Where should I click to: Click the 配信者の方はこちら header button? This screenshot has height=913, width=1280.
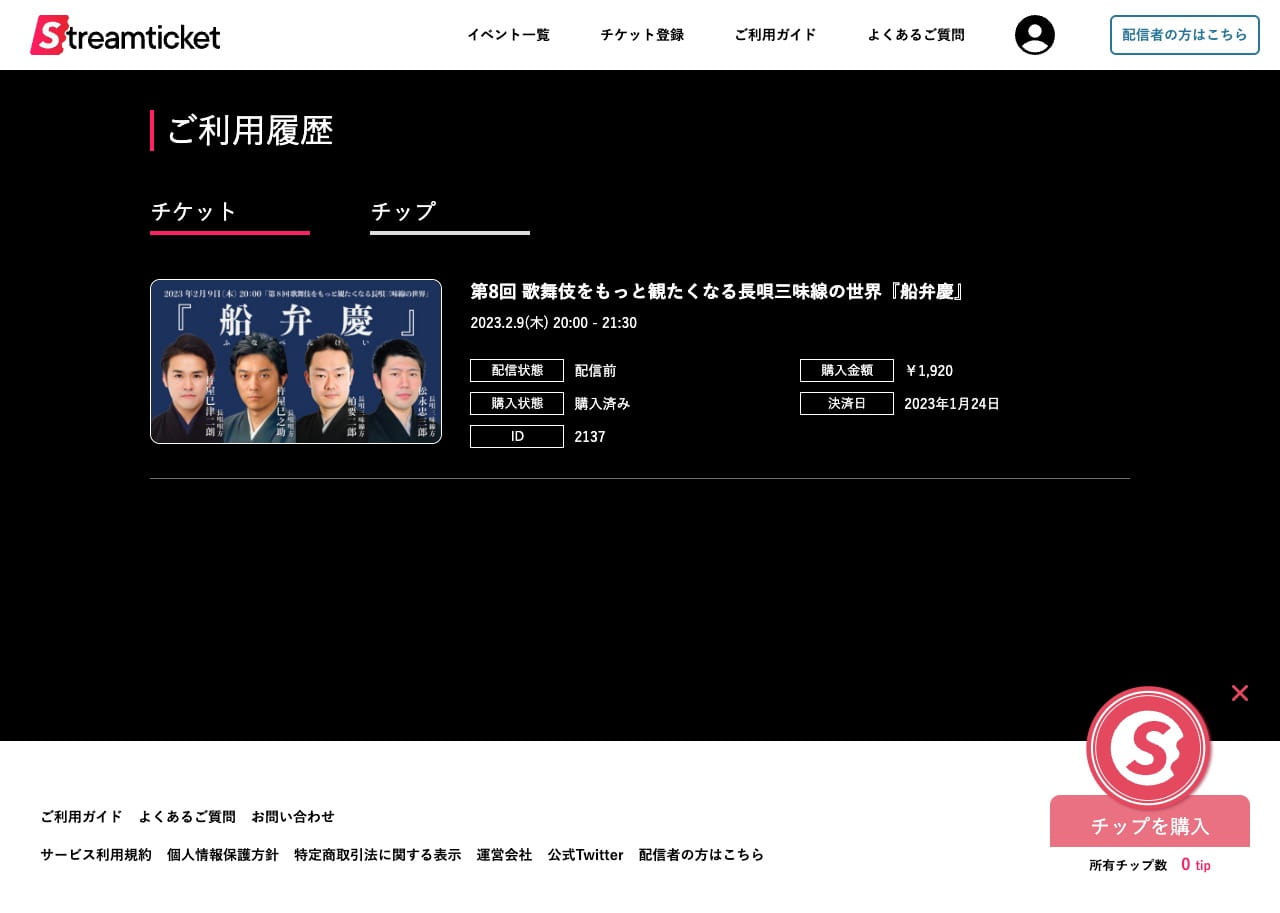(1185, 35)
